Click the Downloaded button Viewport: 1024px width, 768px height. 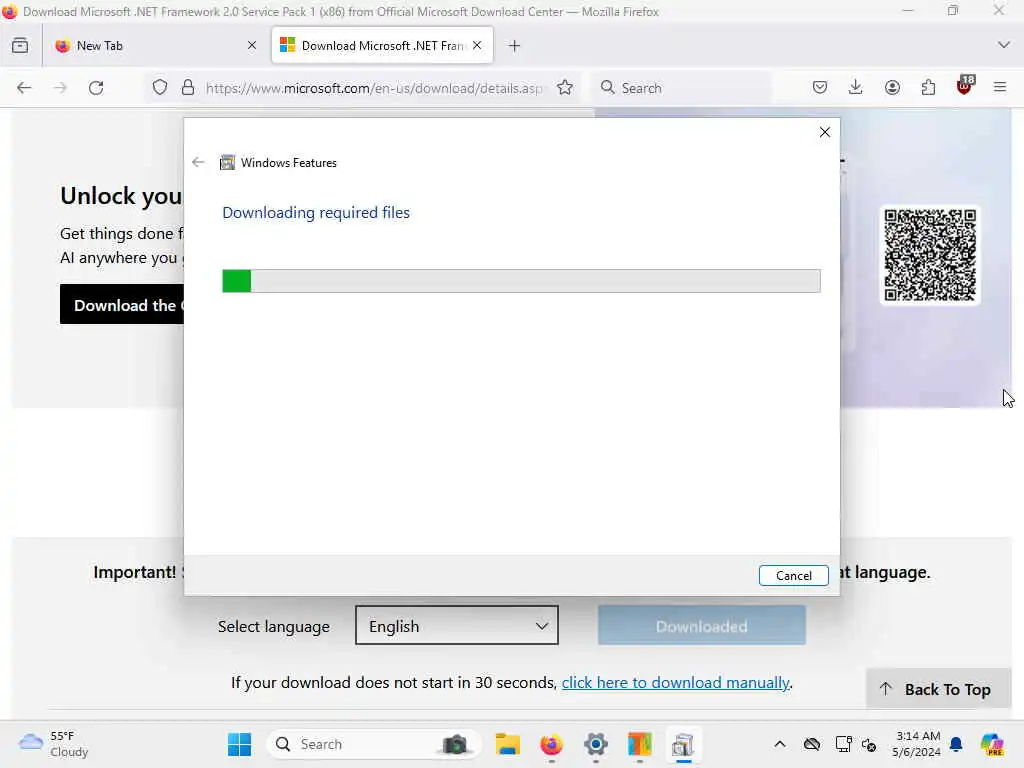pos(701,626)
